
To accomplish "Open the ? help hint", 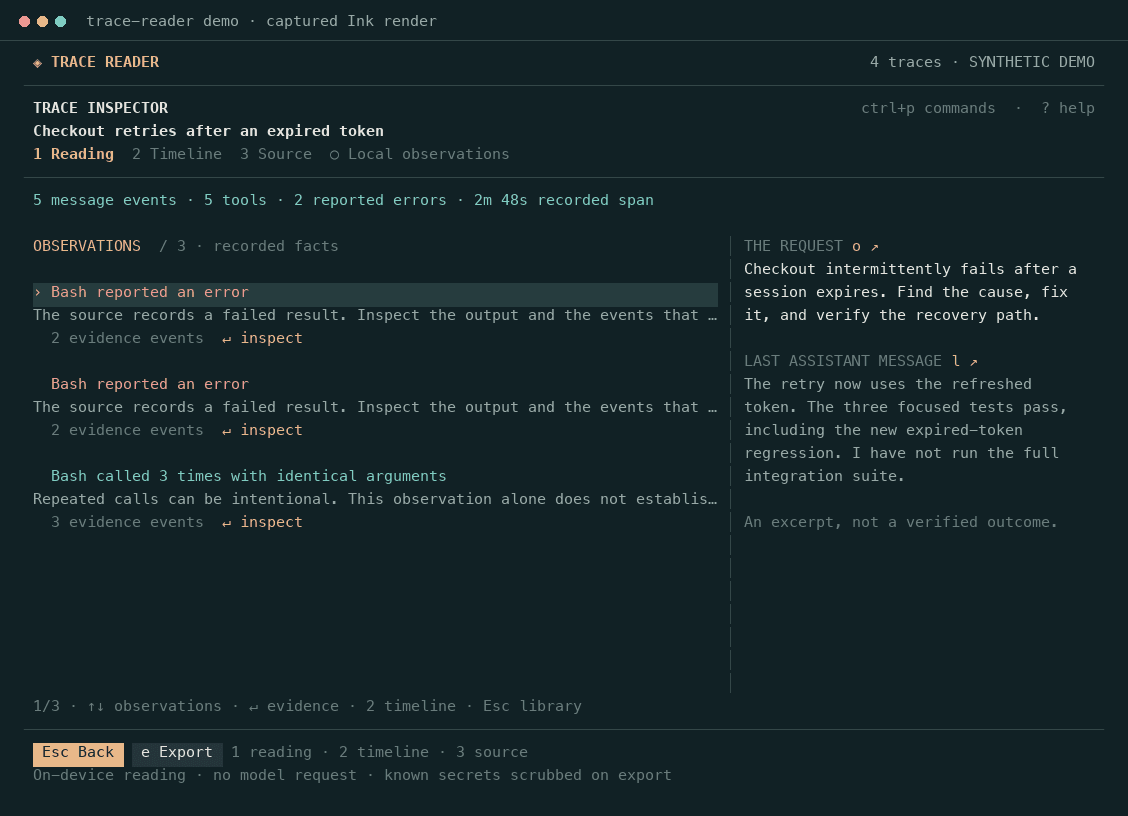I will click(1068, 108).
